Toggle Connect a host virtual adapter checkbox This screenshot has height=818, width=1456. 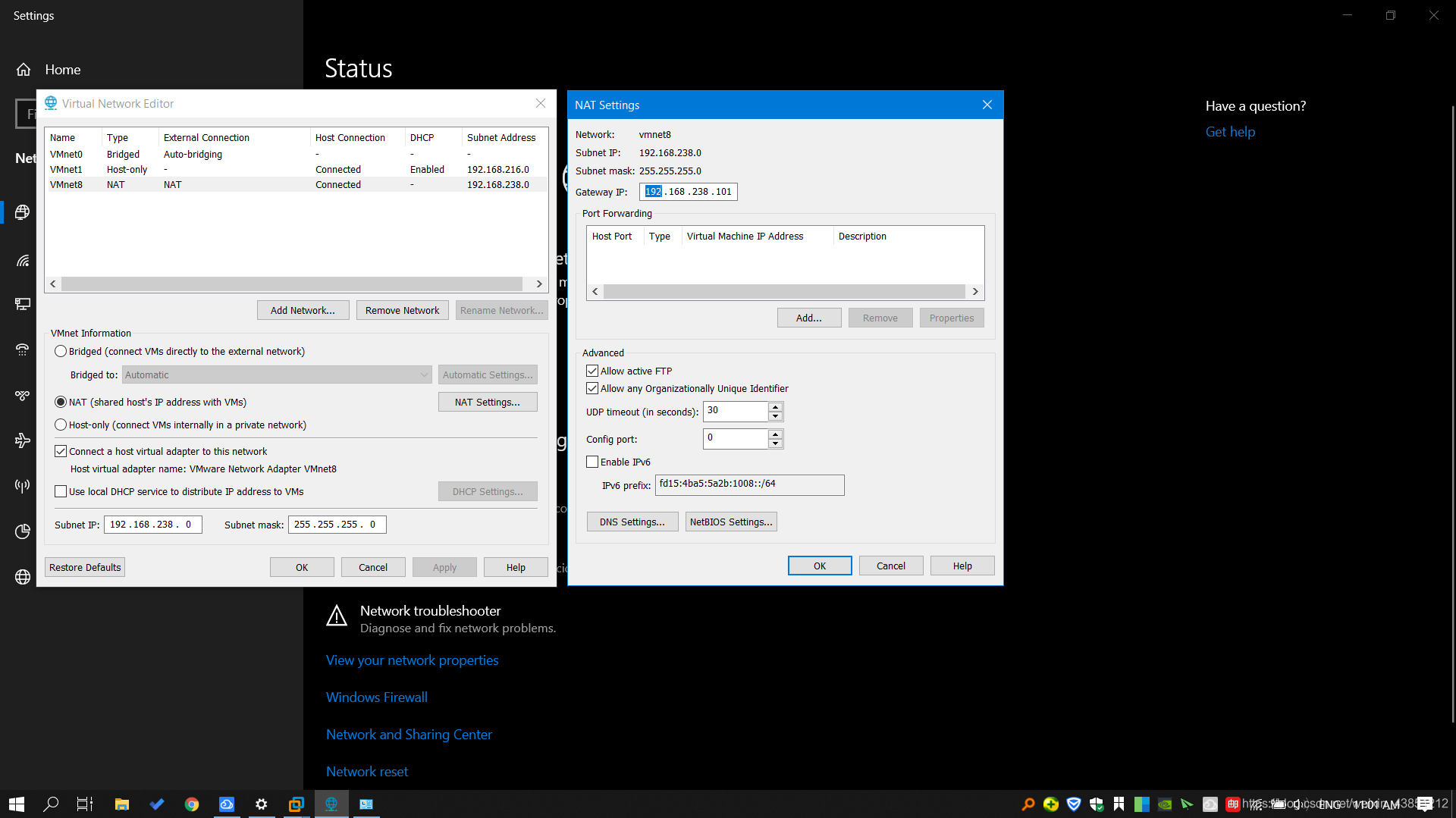(61, 452)
